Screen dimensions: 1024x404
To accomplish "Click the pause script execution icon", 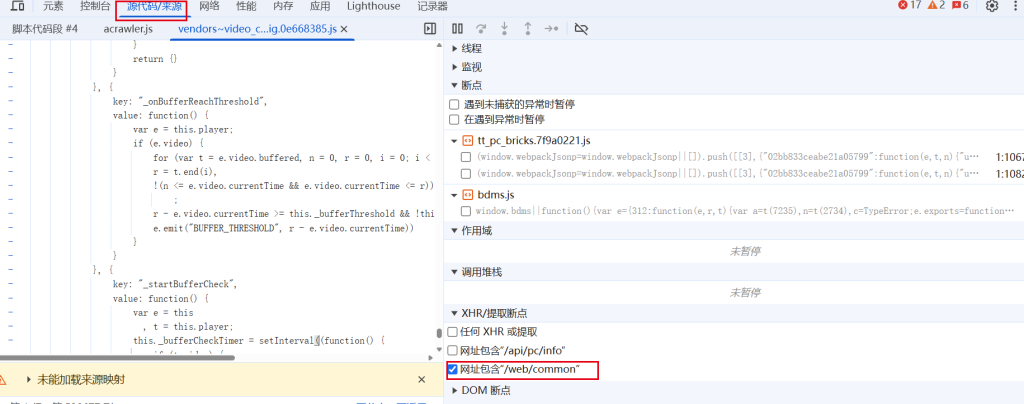I will point(457,29).
